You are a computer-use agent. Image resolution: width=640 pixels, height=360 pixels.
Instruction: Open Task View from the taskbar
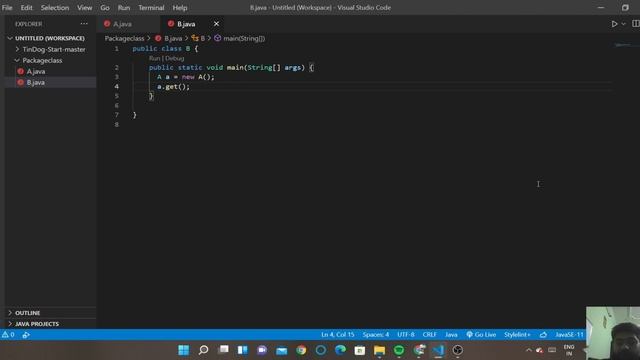click(x=223, y=350)
